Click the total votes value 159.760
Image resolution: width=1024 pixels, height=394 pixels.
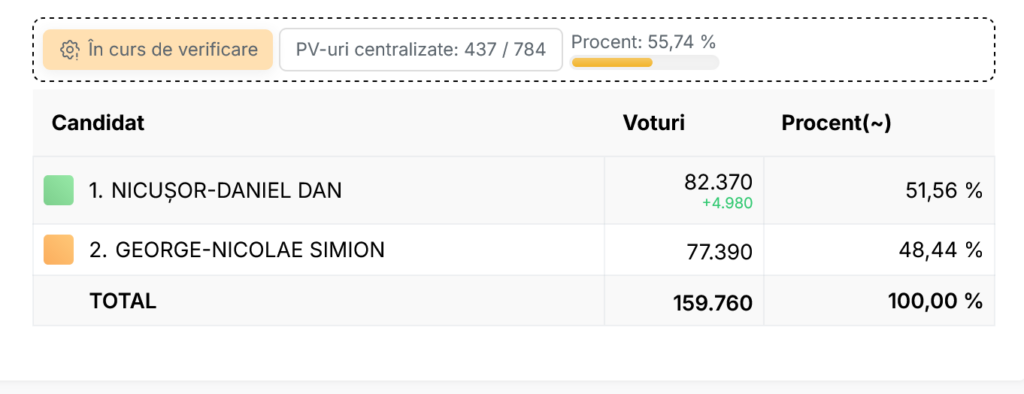[712, 303]
